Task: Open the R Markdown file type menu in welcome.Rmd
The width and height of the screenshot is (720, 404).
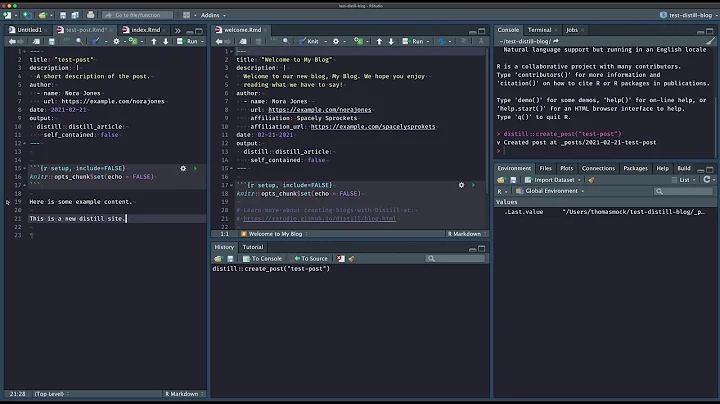Action: [467, 234]
